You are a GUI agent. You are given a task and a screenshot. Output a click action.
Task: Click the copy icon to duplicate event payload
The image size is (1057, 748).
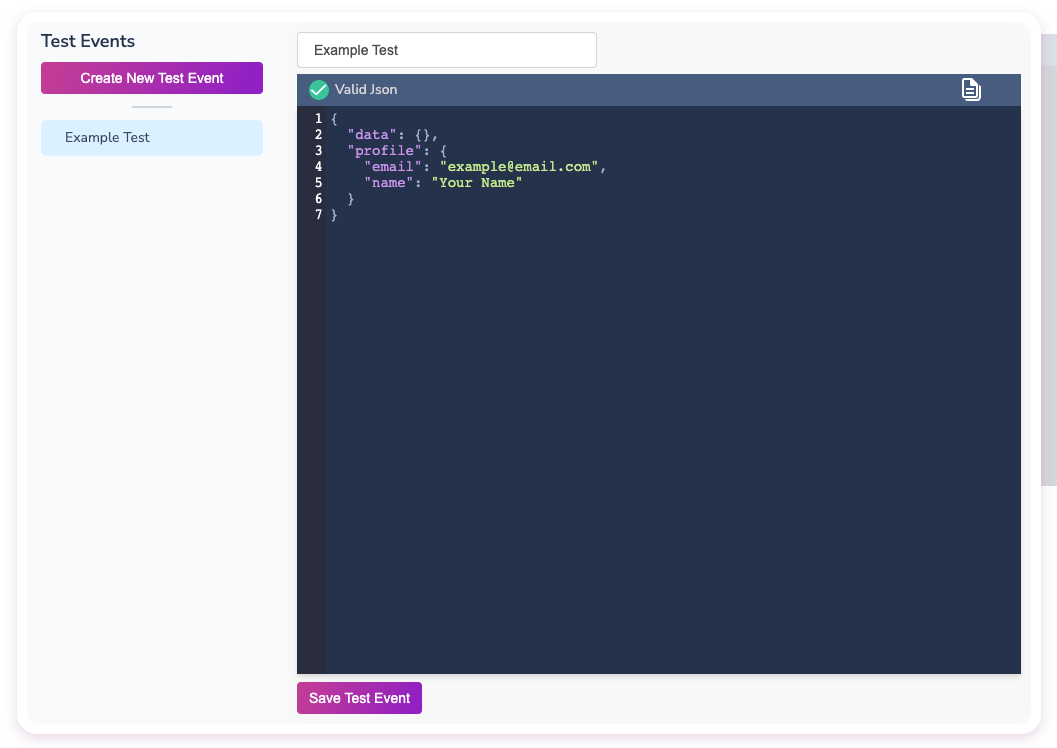pyautogui.click(x=971, y=89)
